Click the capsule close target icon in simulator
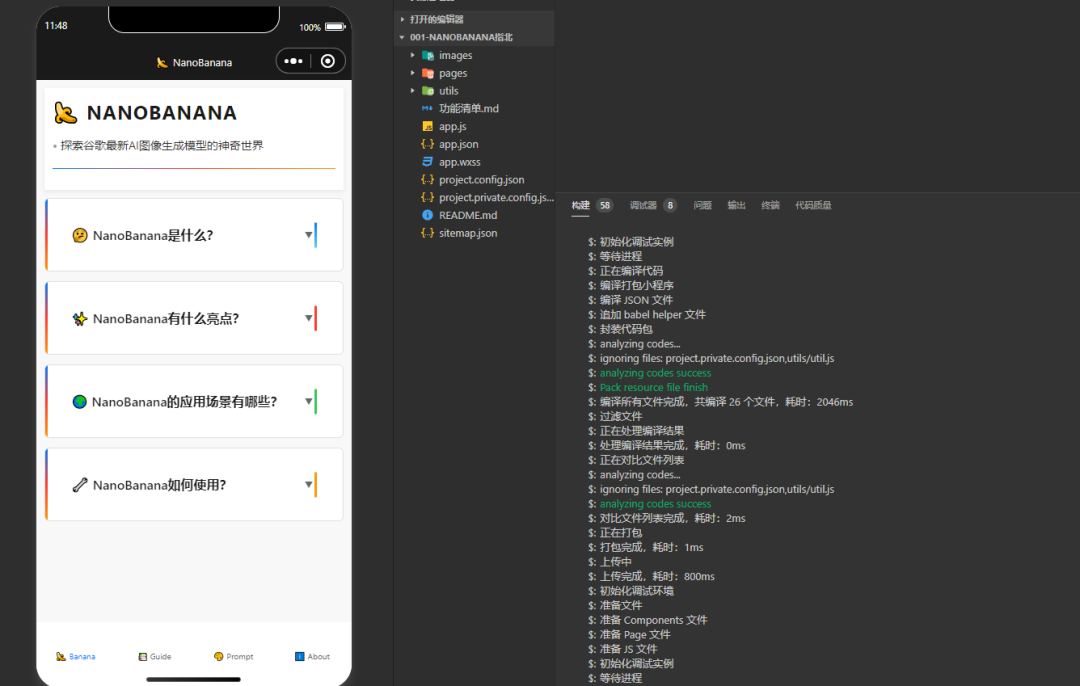The height and width of the screenshot is (686, 1080). (330, 61)
